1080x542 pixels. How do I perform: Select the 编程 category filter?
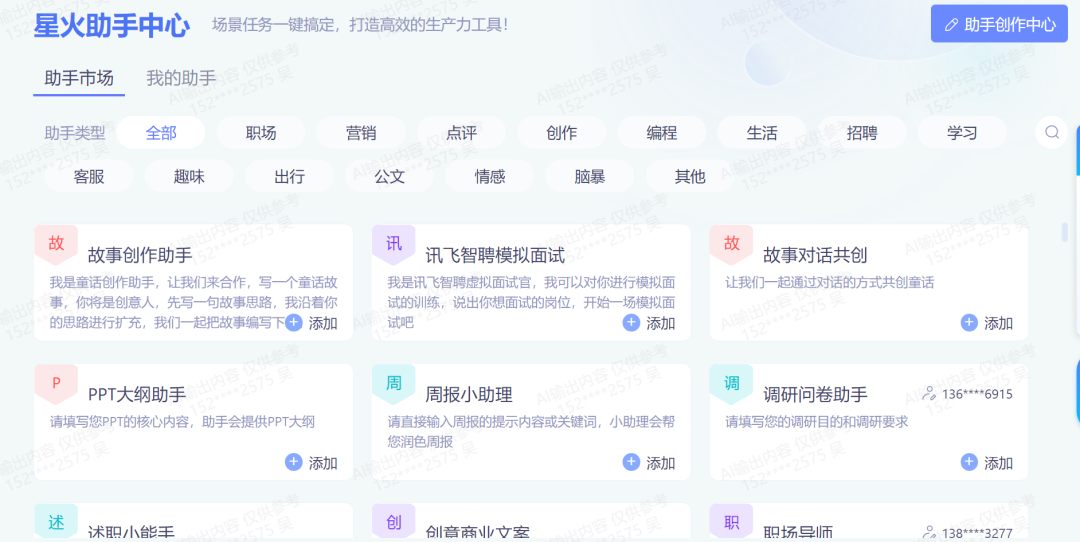click(661, 133)
